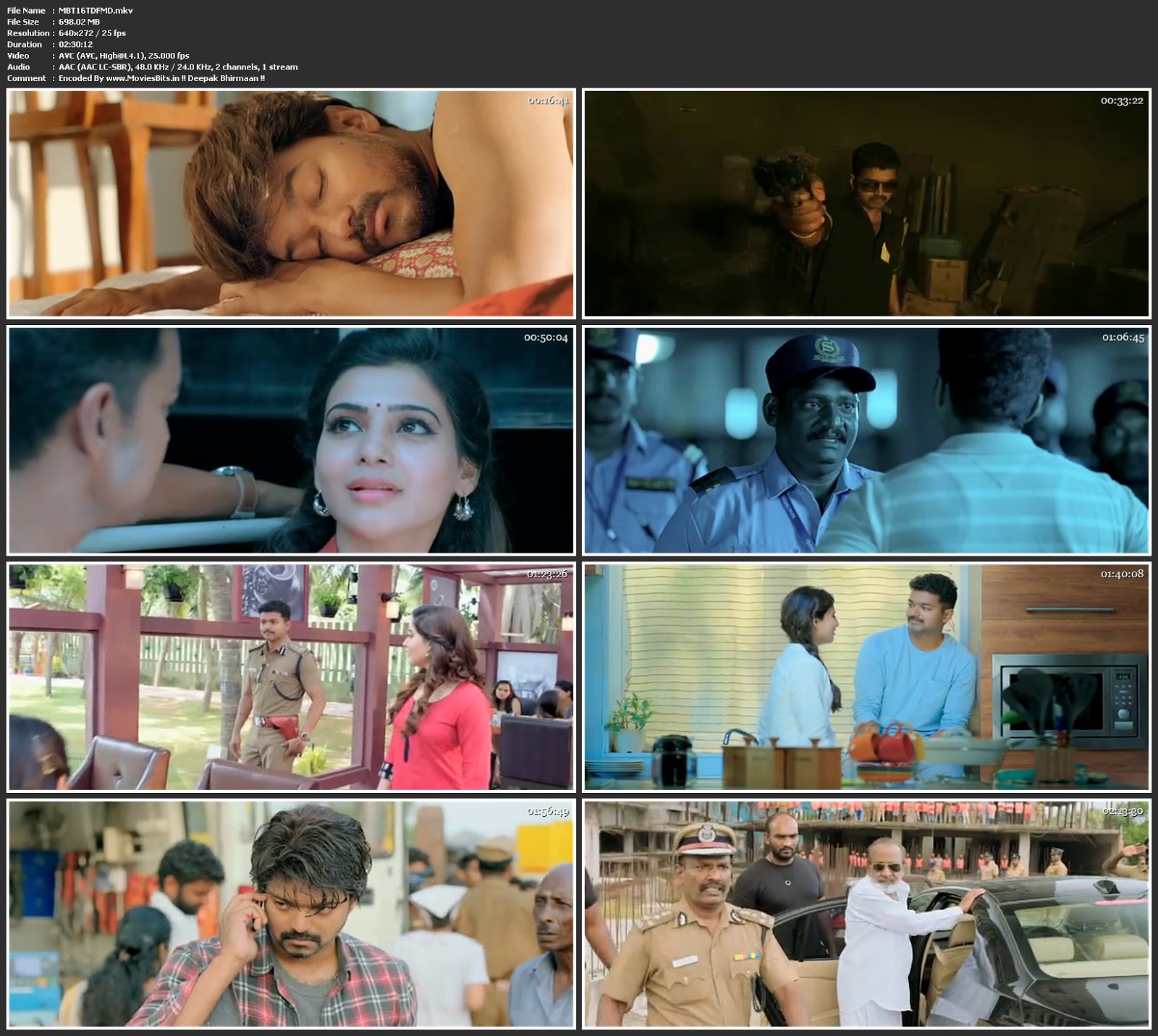Click the www.MoviesBits.in link in Comment

[x=143, y=78]
